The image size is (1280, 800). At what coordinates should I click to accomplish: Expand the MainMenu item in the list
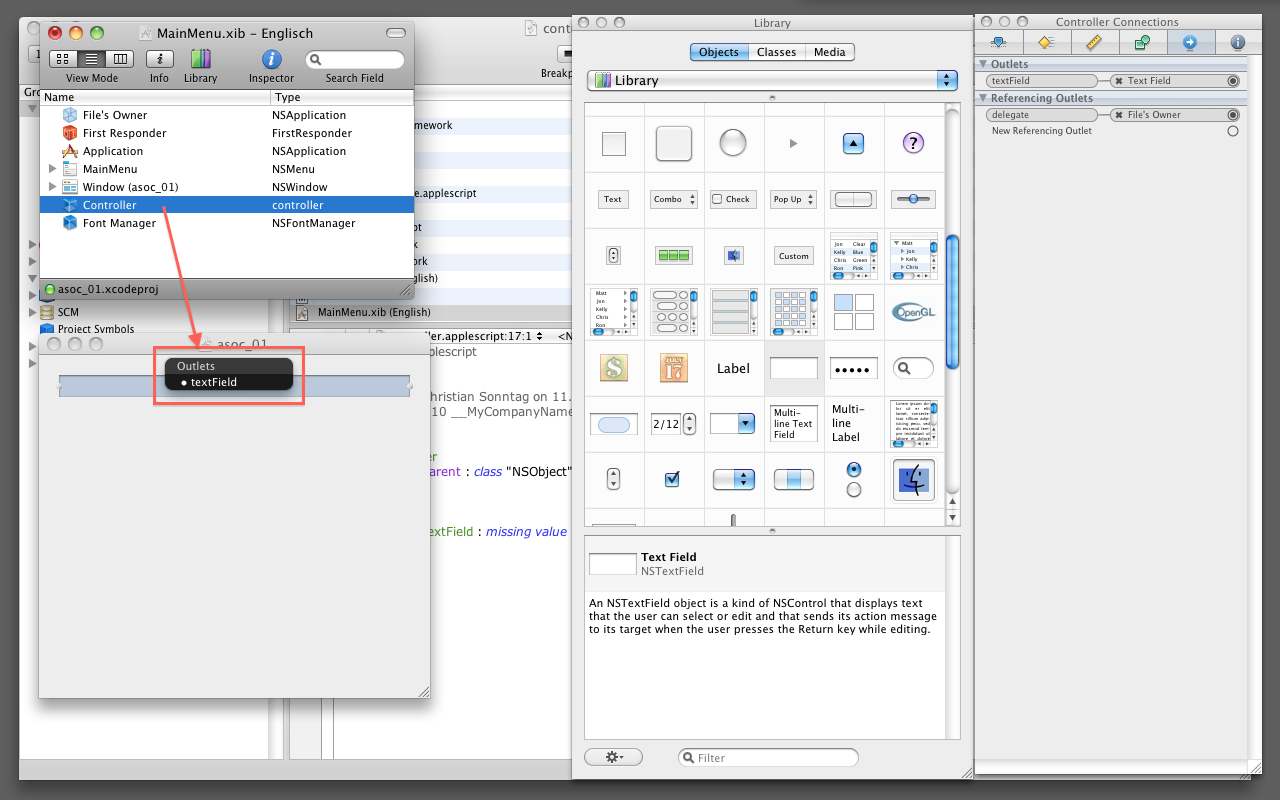coord(52,169)
